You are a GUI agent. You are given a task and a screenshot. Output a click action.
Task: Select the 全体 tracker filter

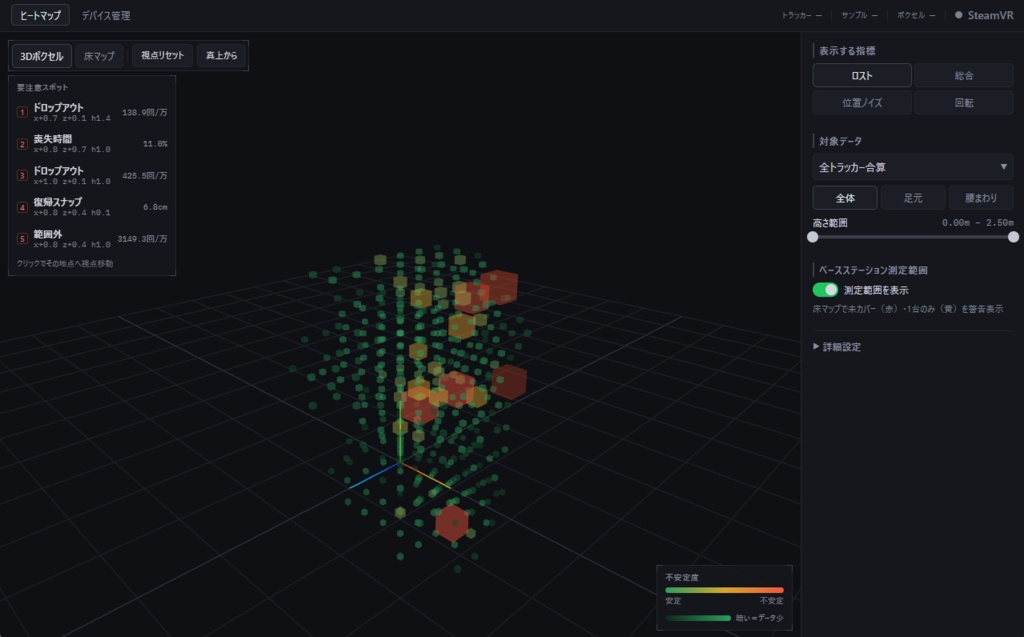point(845,198)
